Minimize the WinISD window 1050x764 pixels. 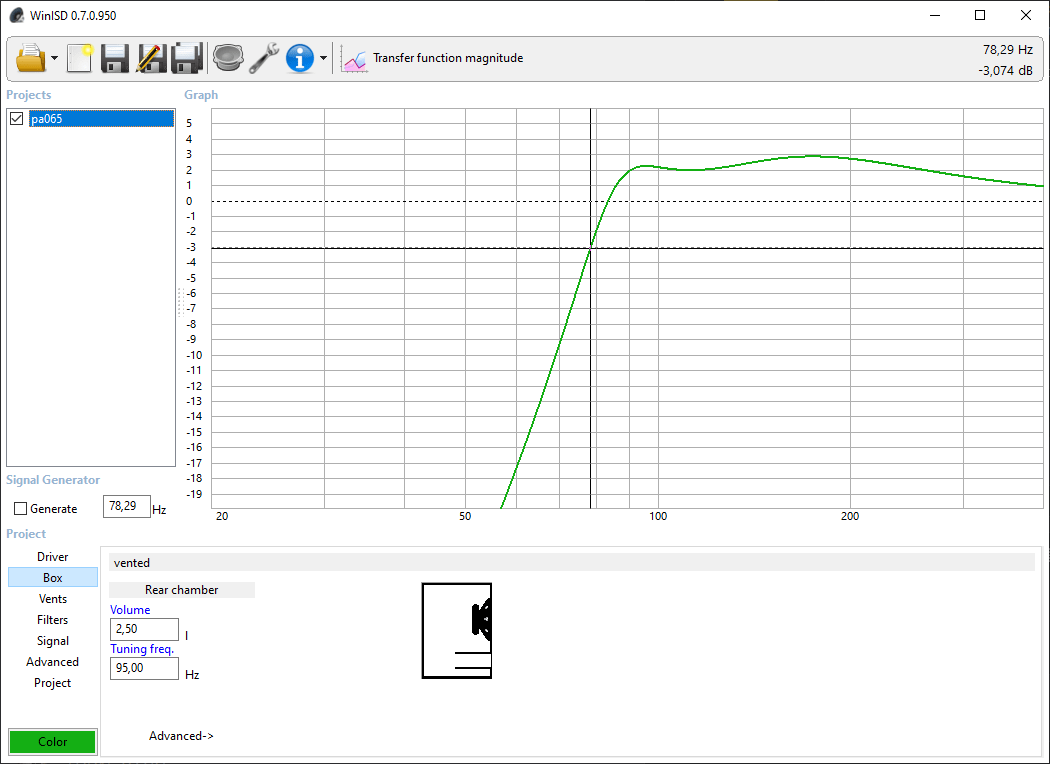pos(935,15)
